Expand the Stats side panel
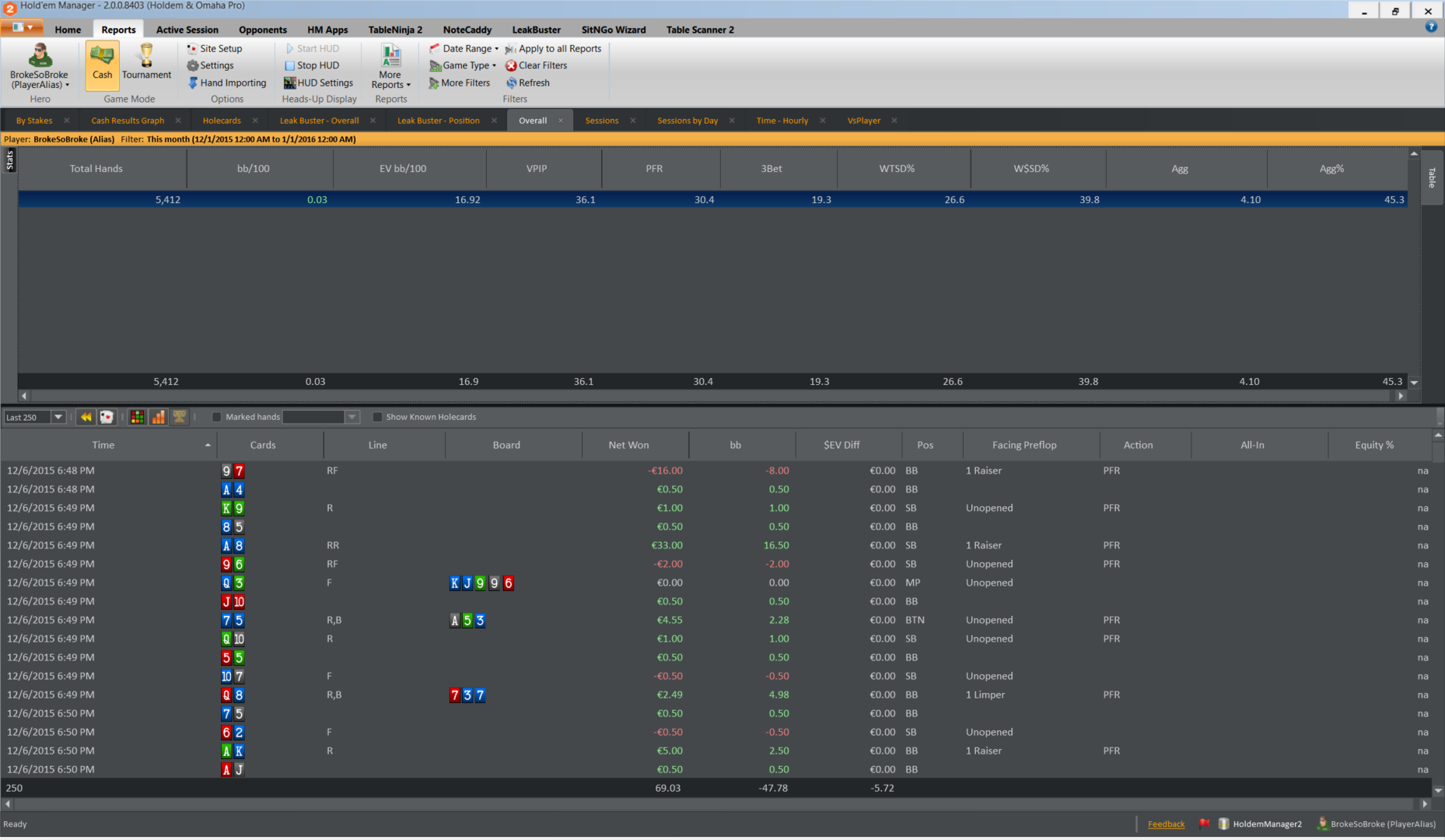The height and width of the screenshot is (840, 1445). coord(10,160)
